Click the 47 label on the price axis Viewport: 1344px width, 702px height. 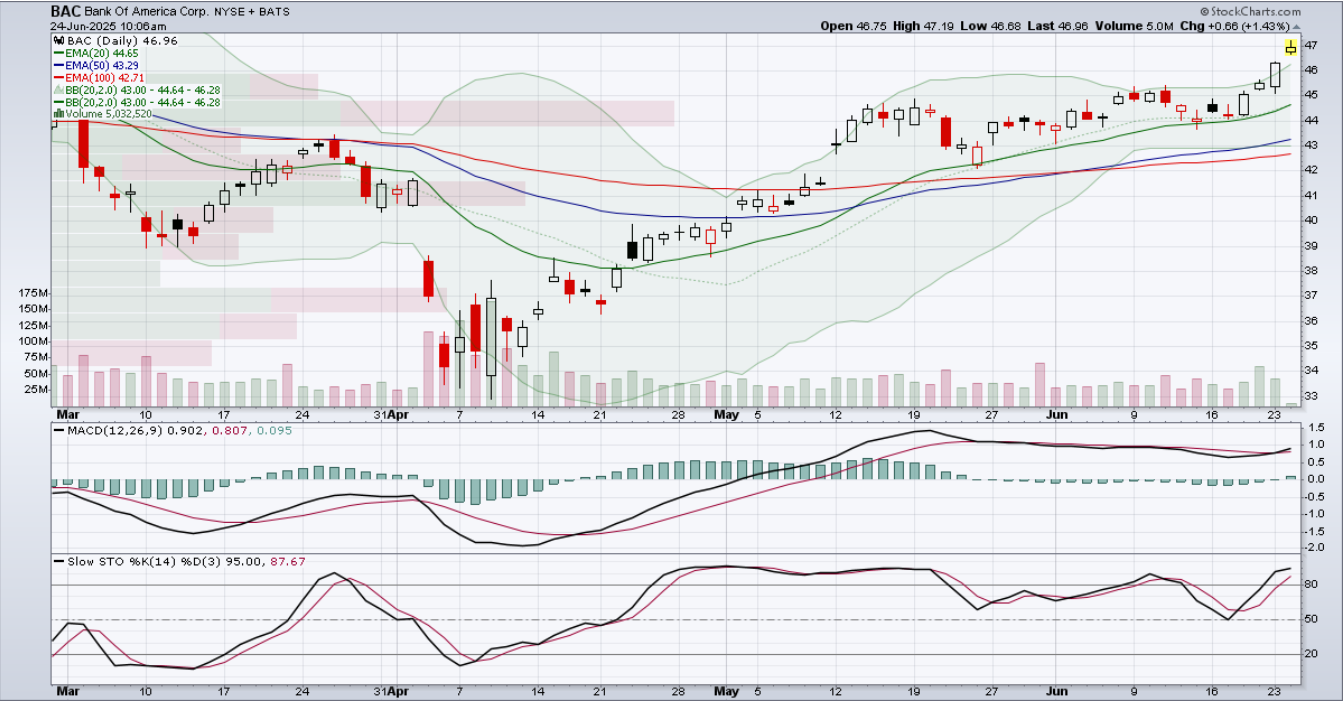click(x=1310, y=45)
